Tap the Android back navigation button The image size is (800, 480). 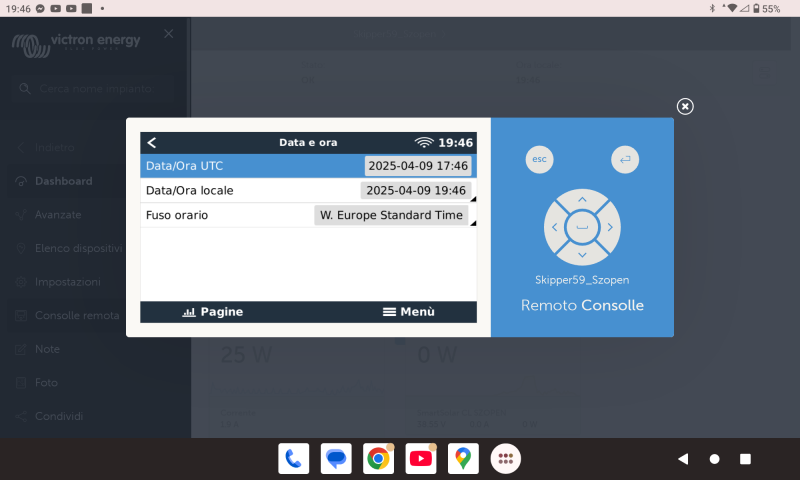tap(683, 459)
